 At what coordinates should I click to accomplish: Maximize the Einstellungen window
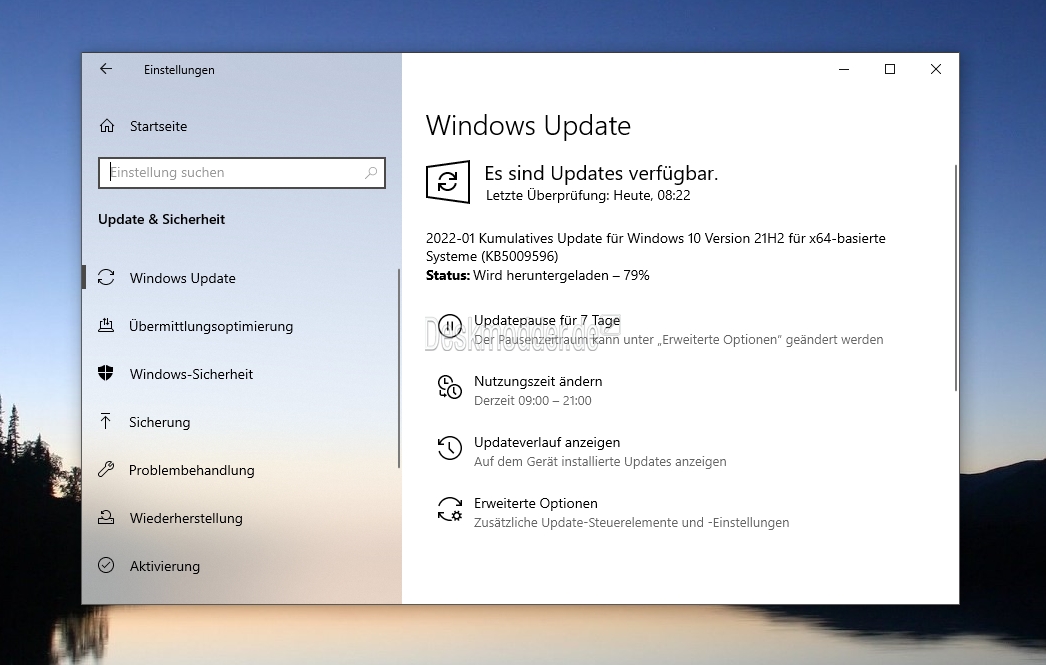(890, 69)
